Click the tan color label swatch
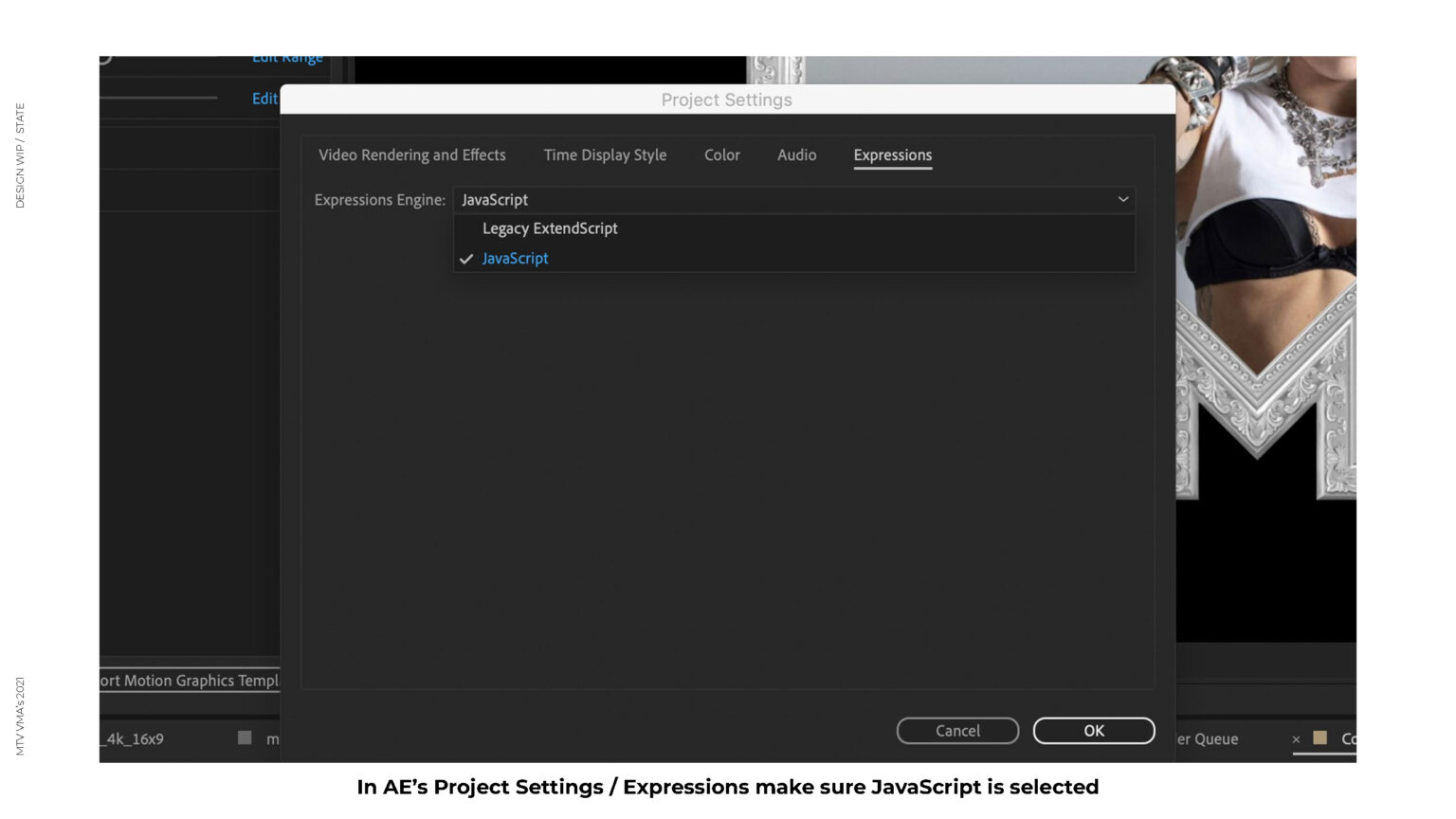 click(x=1319, y=737)
